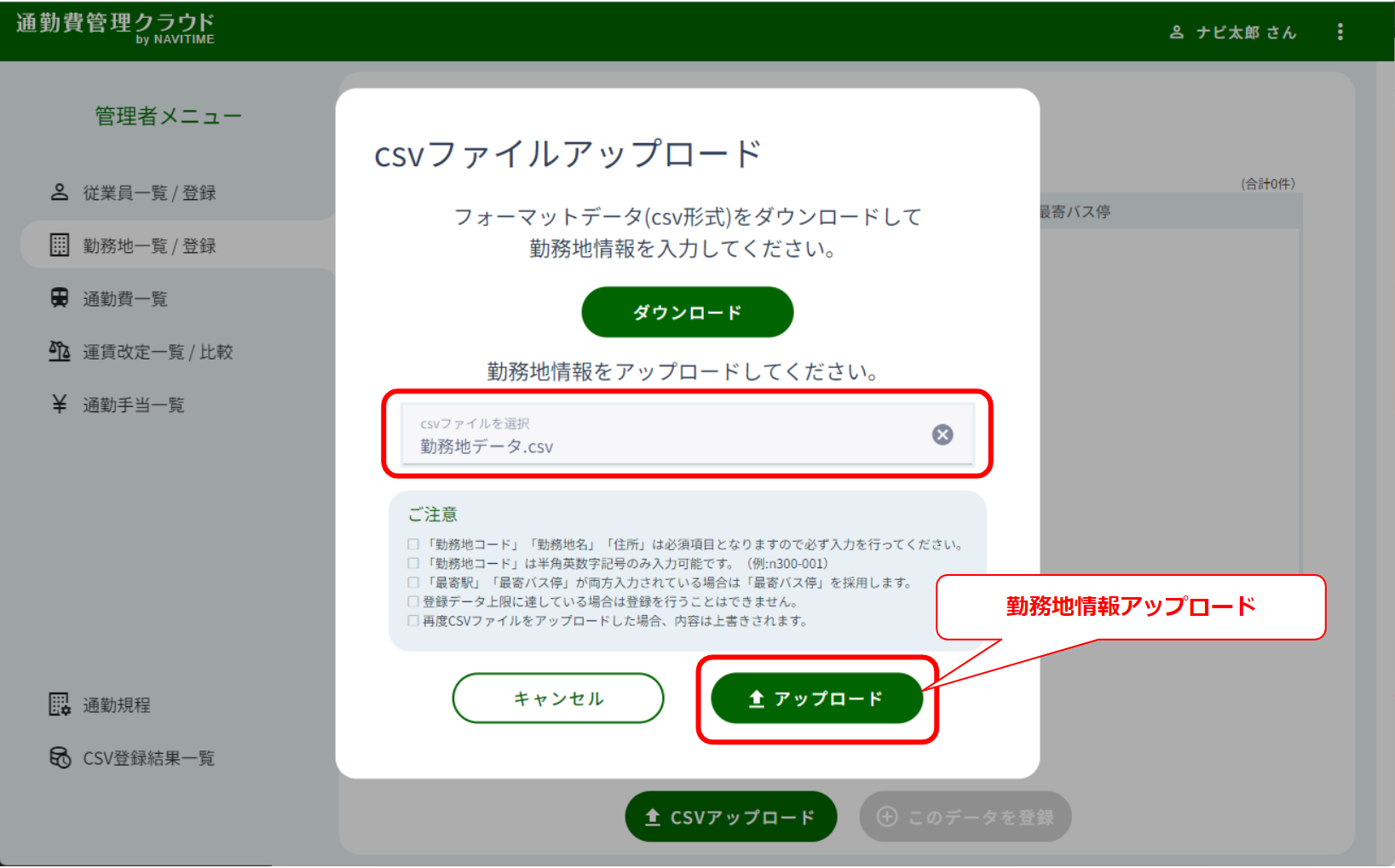Click 勤務地情報をアップロードしてください instruction text
Image resolution: width=1395 pixels, height=868 pixels.
coord(683,371)
